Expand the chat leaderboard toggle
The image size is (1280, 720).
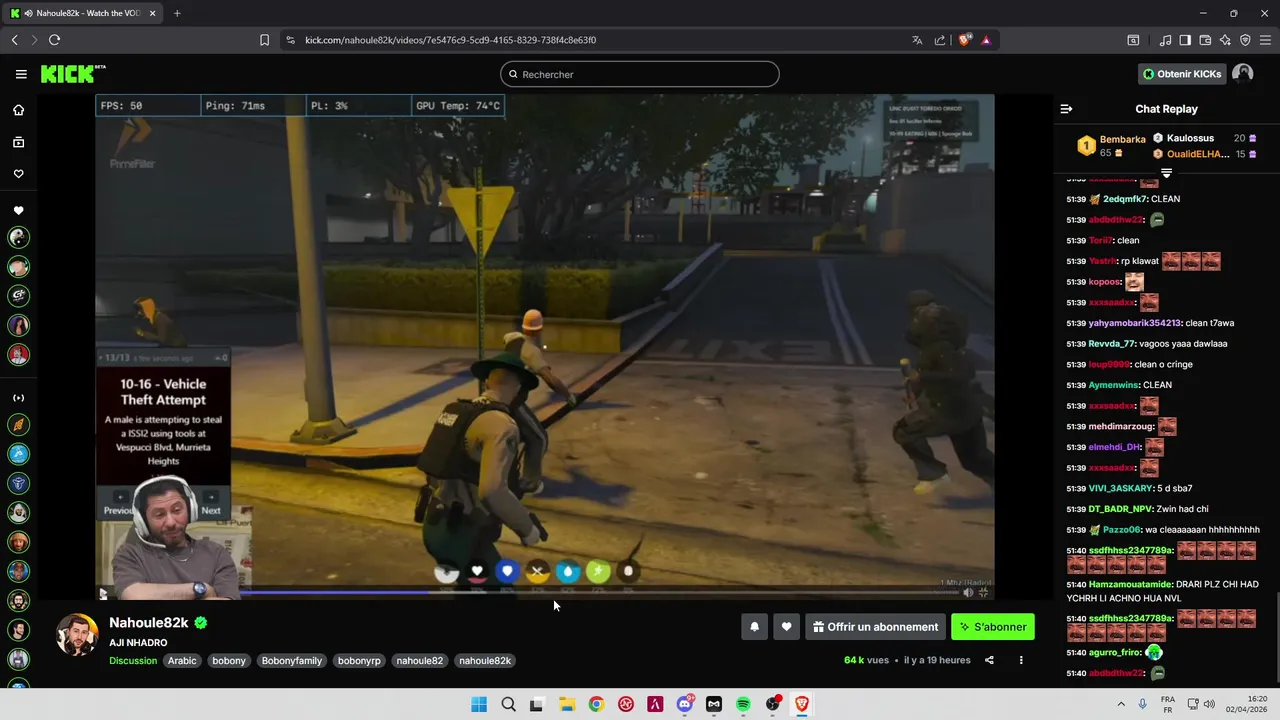[1166, 173]
